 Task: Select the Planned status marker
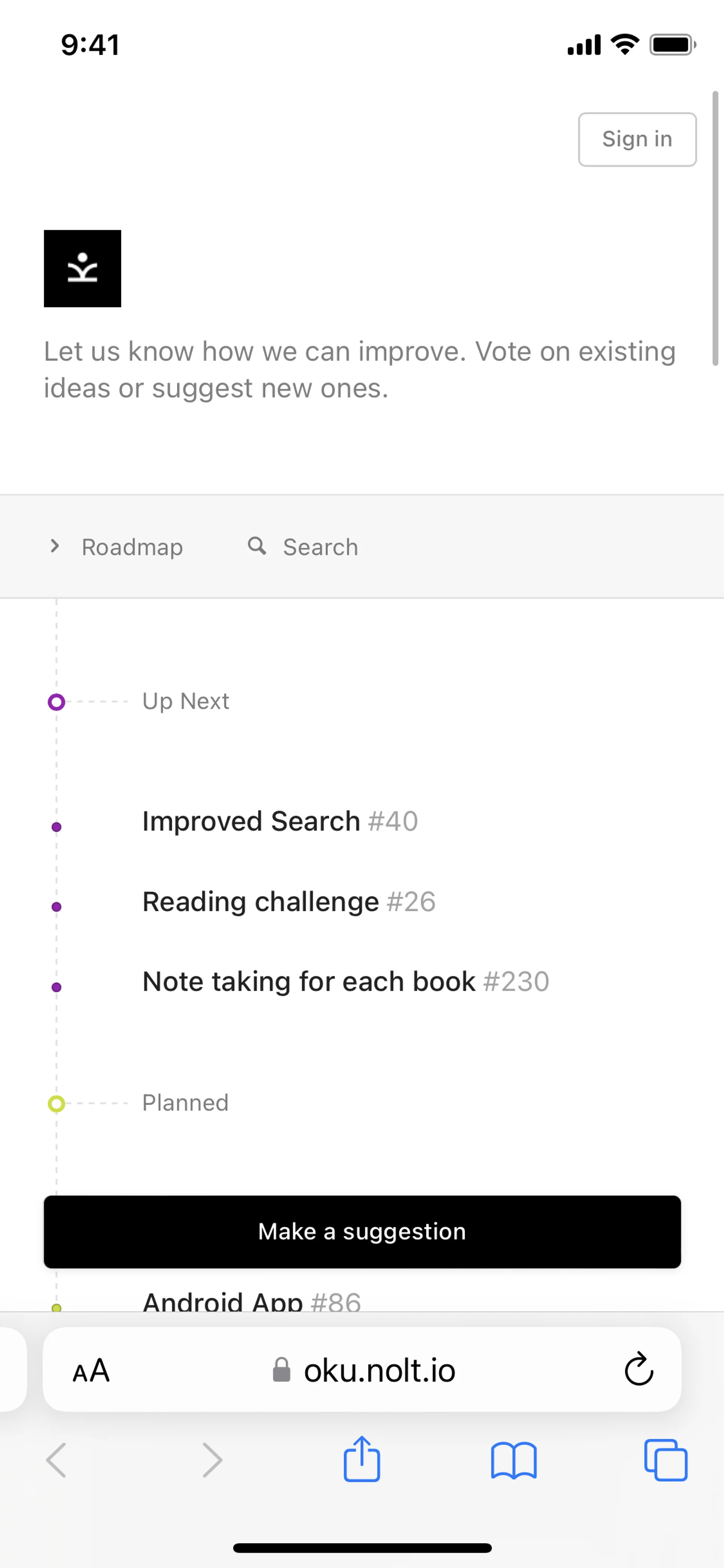pyautogui.click(x=57, y=1103)
